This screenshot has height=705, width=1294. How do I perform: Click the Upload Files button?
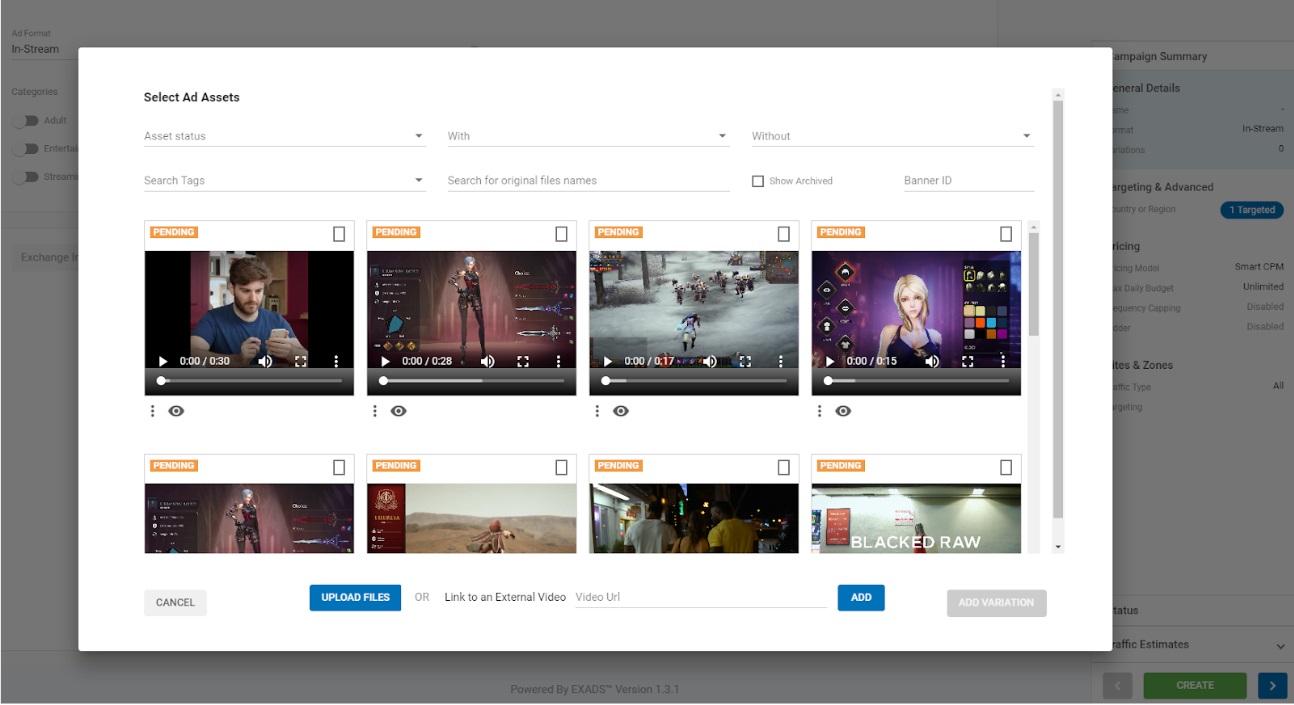[x=355, y=598]
